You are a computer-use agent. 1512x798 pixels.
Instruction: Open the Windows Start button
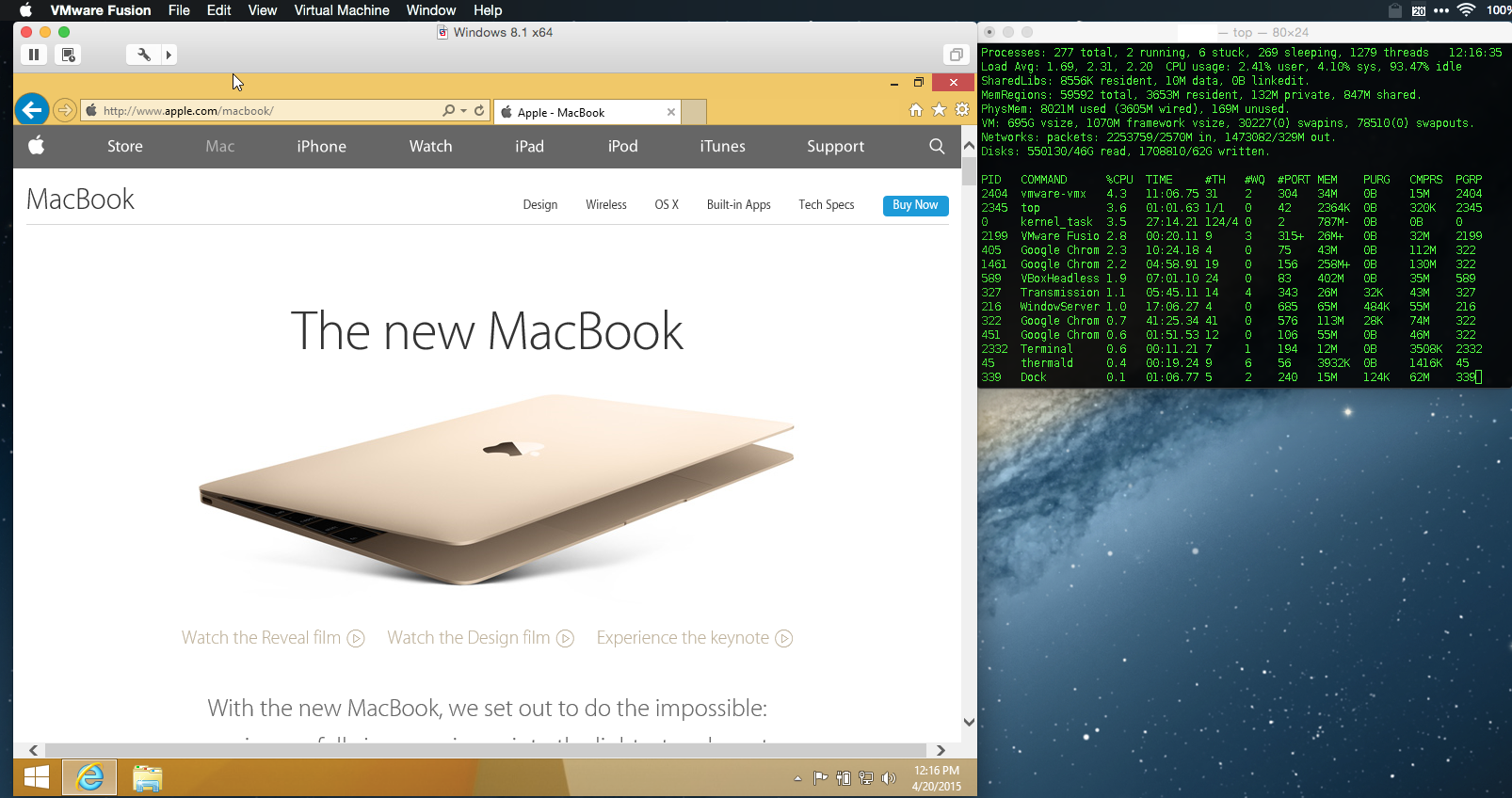[37, 777]
